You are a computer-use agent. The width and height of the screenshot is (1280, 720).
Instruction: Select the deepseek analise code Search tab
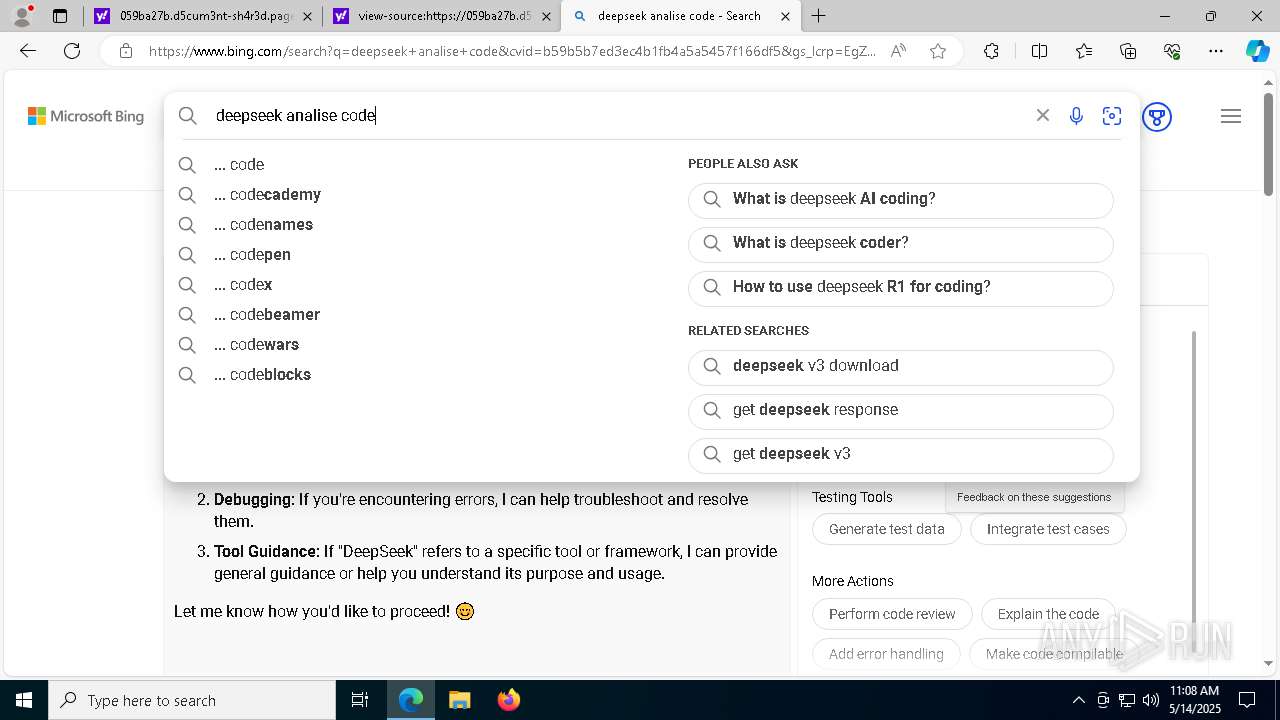(x=680, y=16)
